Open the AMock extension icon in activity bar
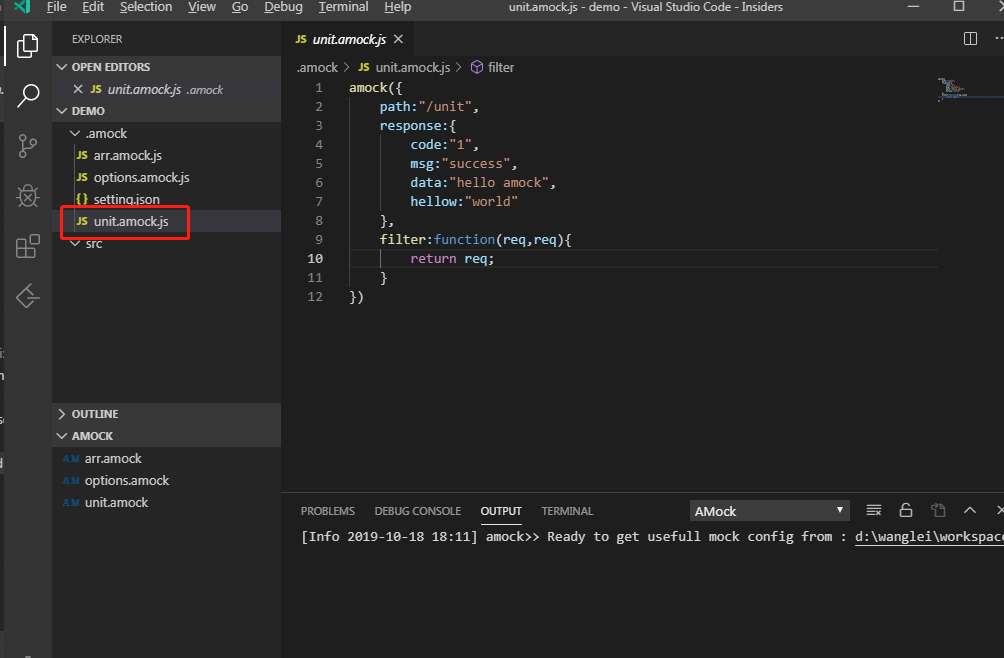1004x658 pixels. click(x=28, y=296)
